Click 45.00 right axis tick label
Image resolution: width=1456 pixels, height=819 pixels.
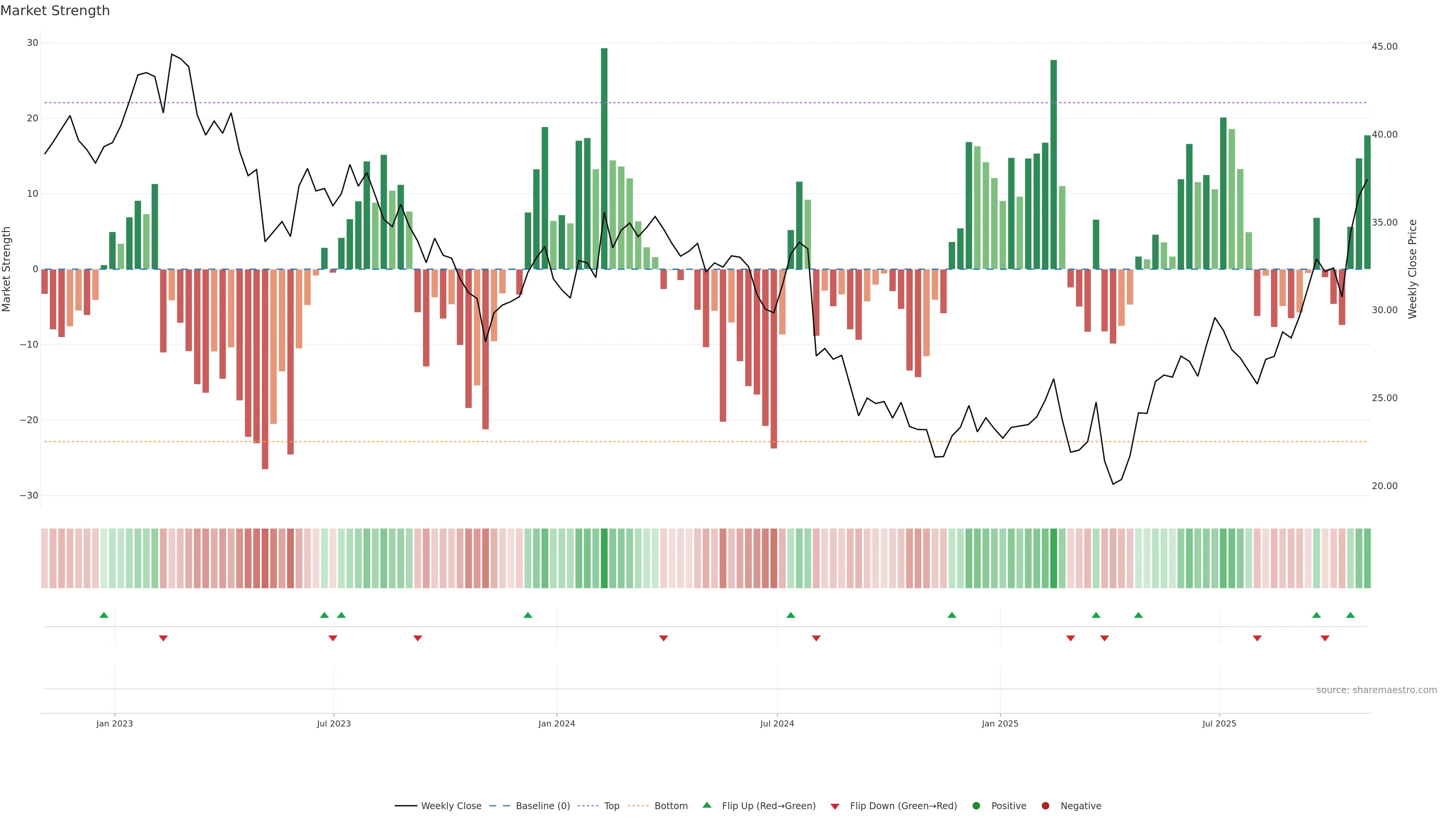point(1384,46)
